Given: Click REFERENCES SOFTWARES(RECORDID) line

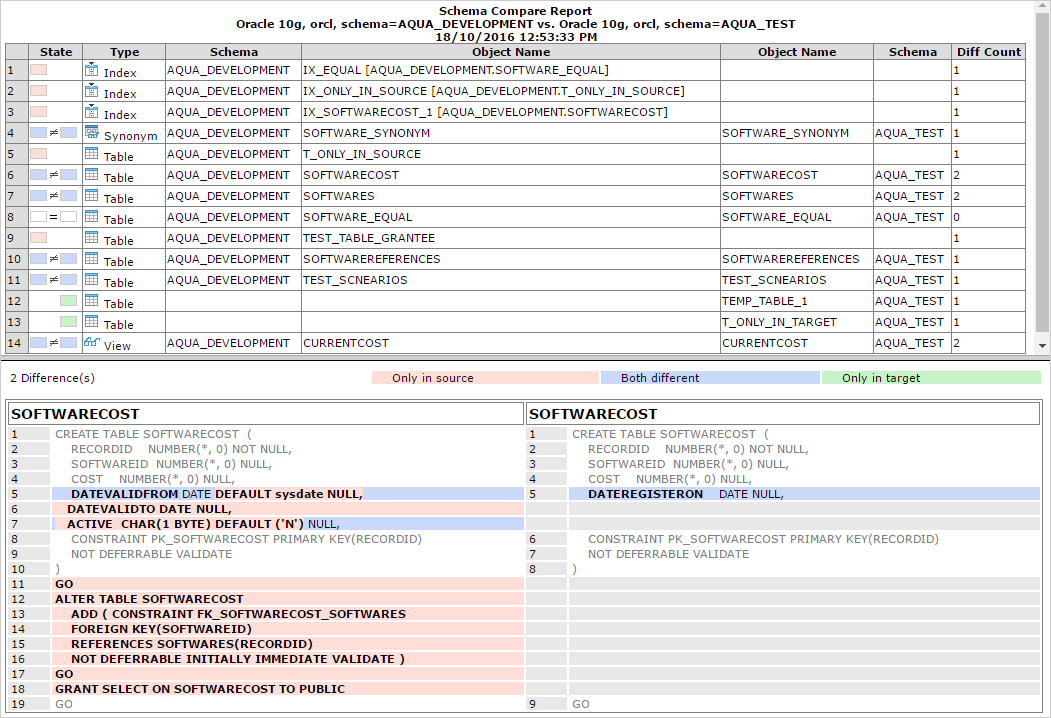Looking at the screenshot, I should click(288, 644).
